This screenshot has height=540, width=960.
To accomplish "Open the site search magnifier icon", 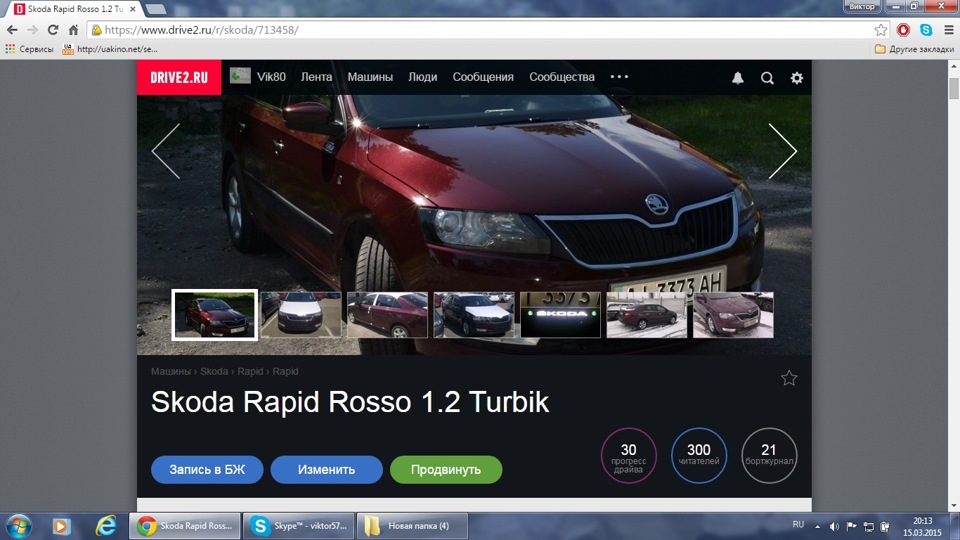I will pos(767,78).
